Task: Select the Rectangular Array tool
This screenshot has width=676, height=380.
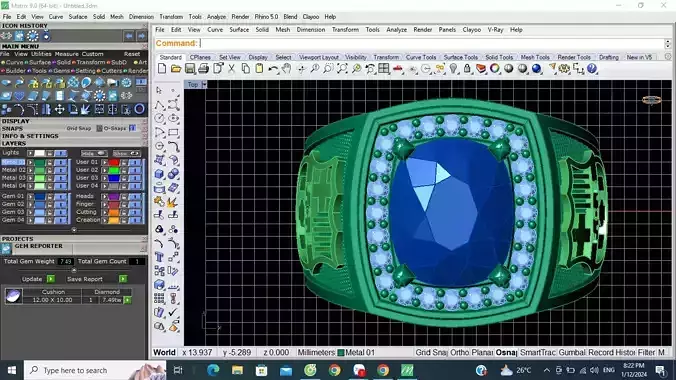Action: pyautogui.click(x=160, y=298)
